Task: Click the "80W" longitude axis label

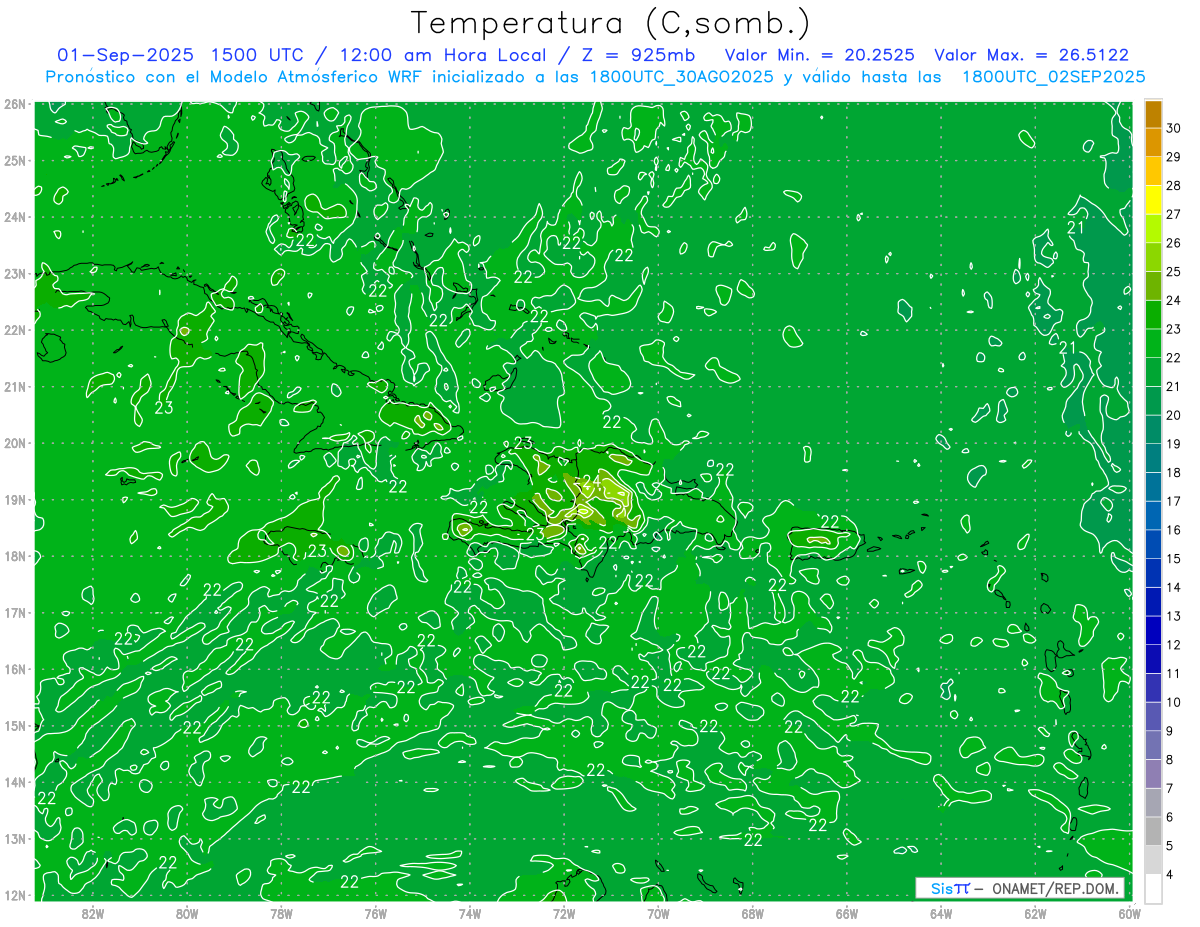Action: [x=187, y=913]
